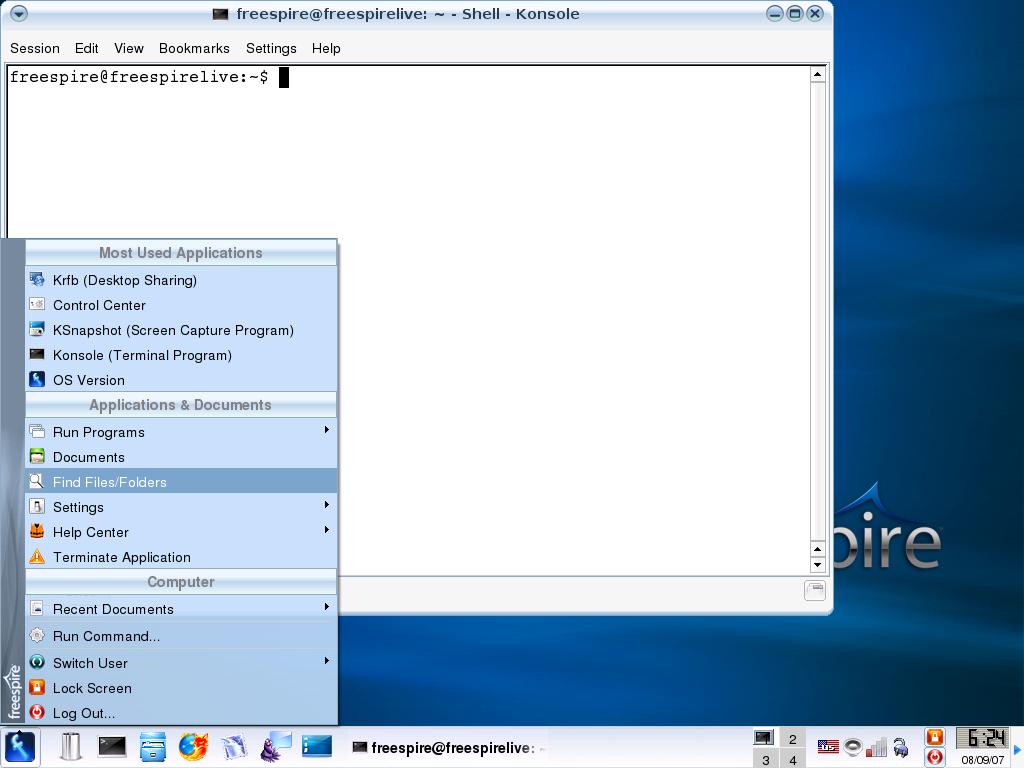Select Find Files/Folders menu entry
Image resolution: width=1024 pixels, height=768 pixels.
click(181, 481)
